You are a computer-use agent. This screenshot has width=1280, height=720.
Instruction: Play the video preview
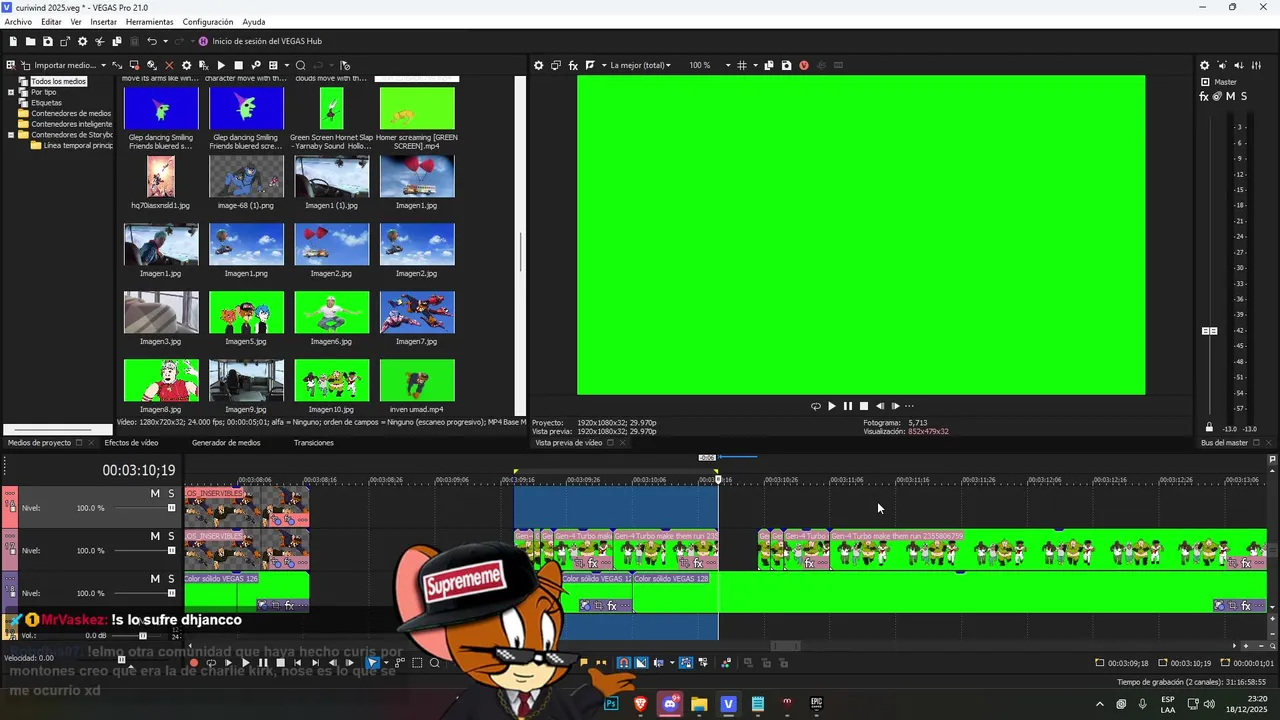click(831, 406)
